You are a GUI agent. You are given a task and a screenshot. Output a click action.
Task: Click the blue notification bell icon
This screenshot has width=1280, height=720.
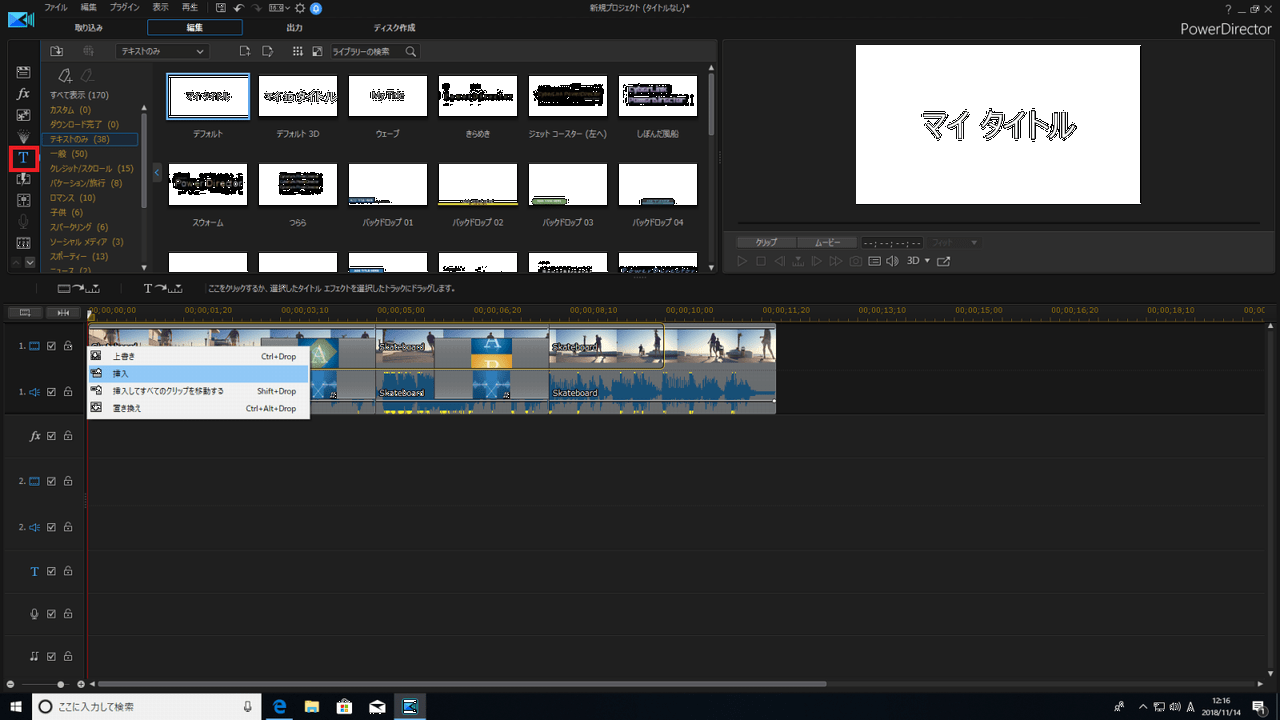pos(316,7)
